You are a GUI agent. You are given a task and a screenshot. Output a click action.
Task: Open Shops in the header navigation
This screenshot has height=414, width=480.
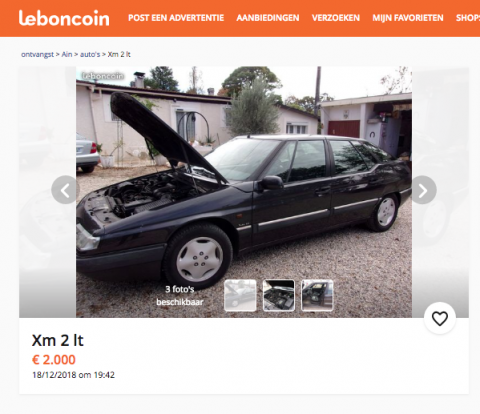[468, 18]
